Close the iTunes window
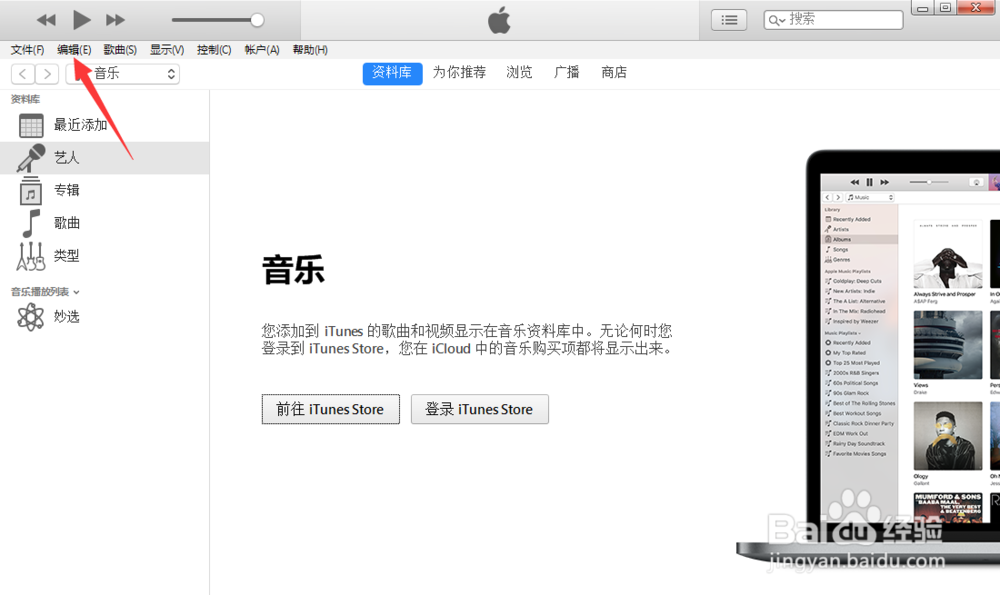This screenshot has width=1000, height=595. [x=976, y=8]
